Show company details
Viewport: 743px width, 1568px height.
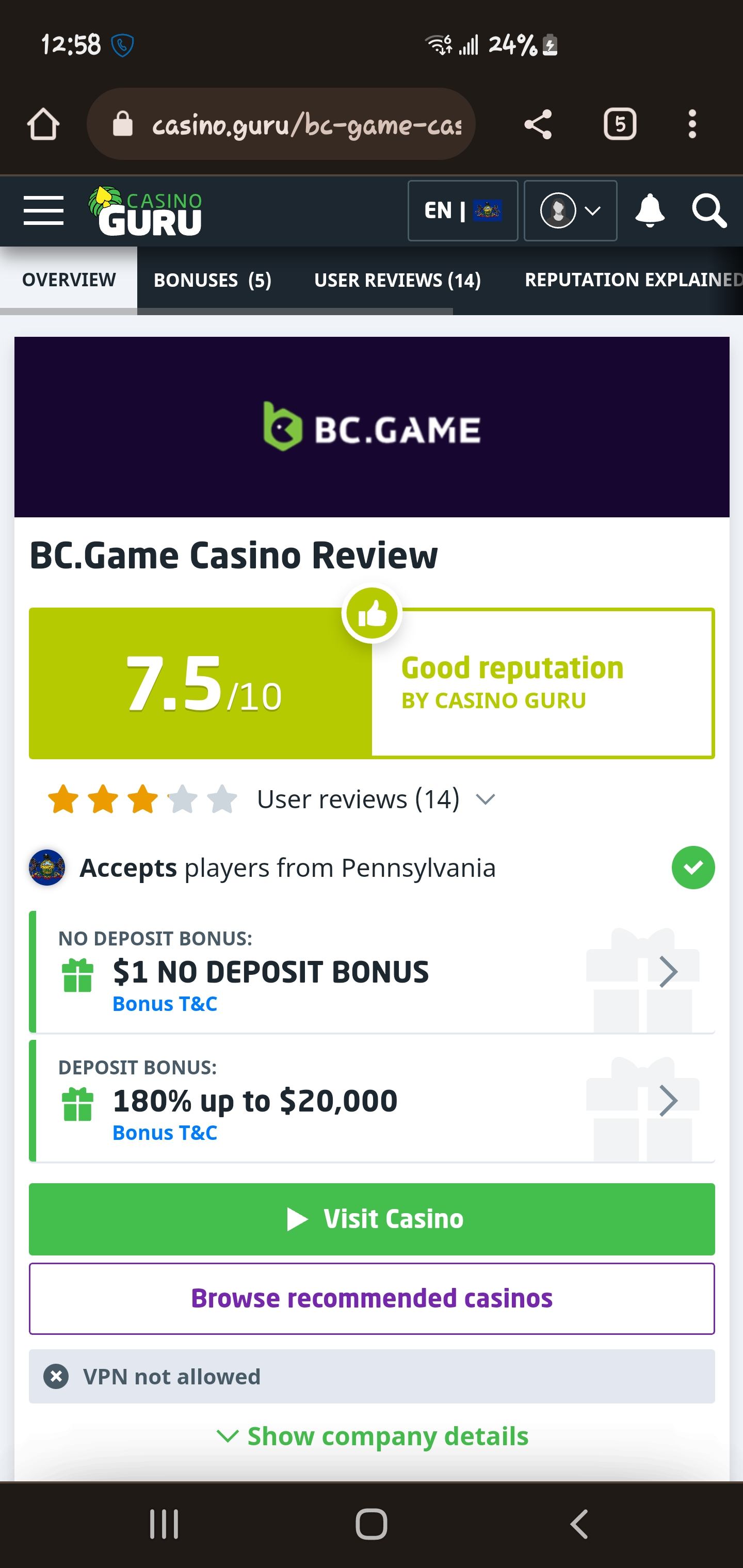click(x=373, y=1436)
